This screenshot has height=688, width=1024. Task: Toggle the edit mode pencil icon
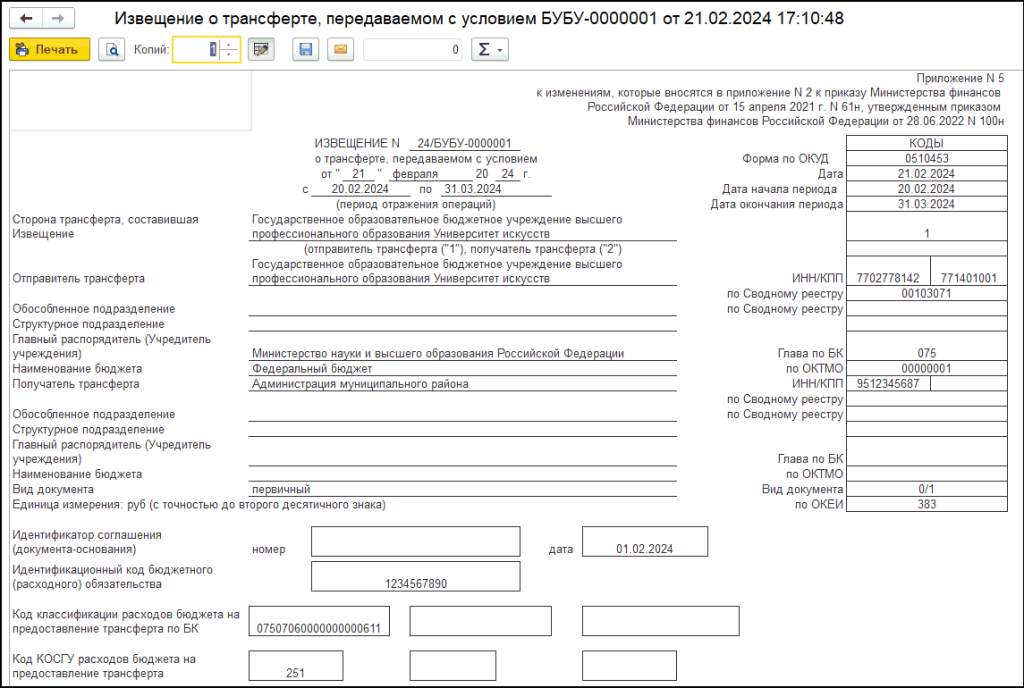coord(261,49)
